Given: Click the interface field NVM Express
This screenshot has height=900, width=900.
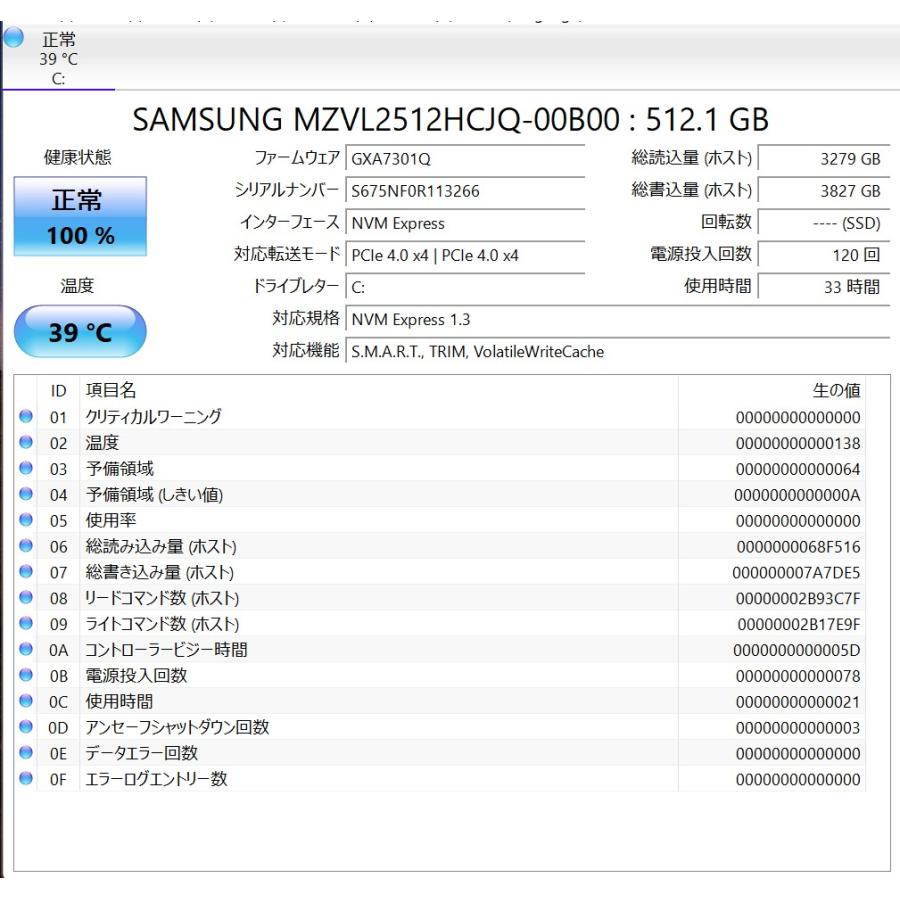Looking at the screenshot, I should (x=465, y=223).
